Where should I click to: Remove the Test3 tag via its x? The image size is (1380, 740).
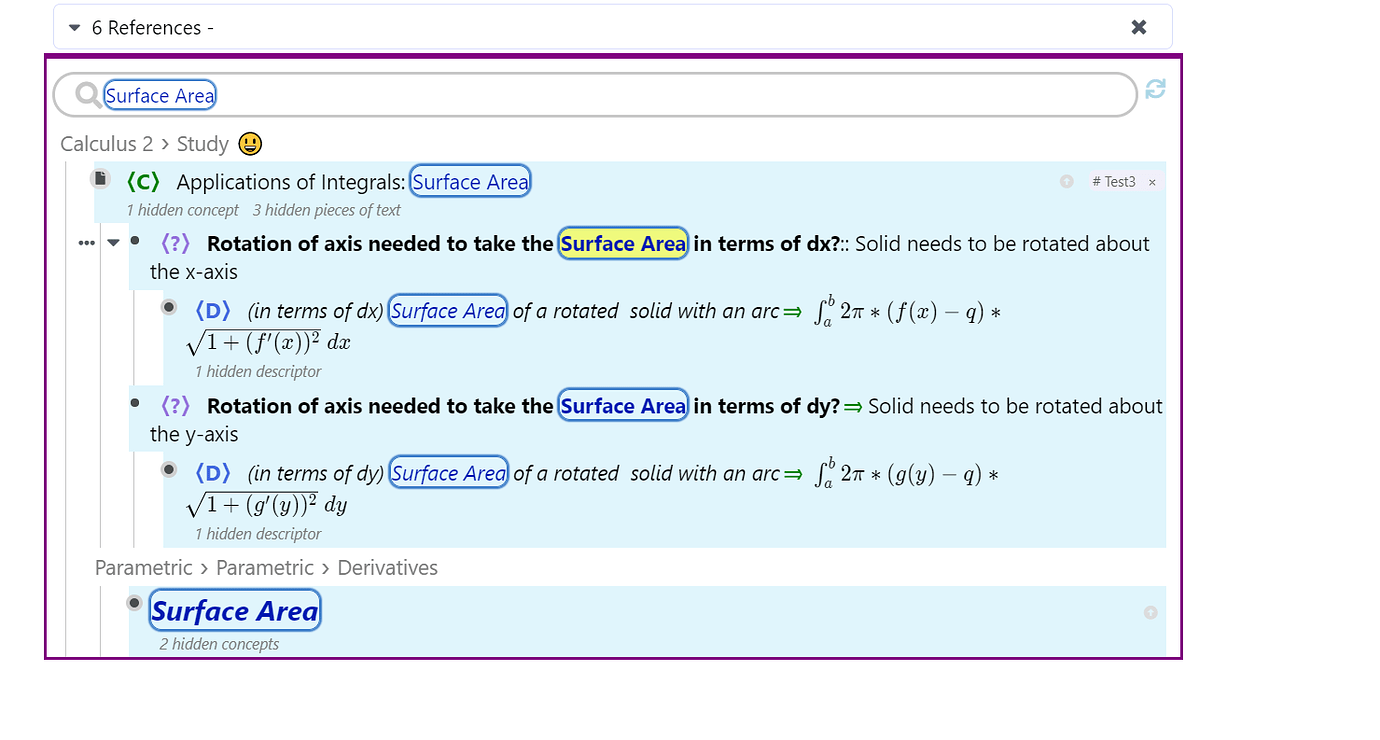point(1152,182)
